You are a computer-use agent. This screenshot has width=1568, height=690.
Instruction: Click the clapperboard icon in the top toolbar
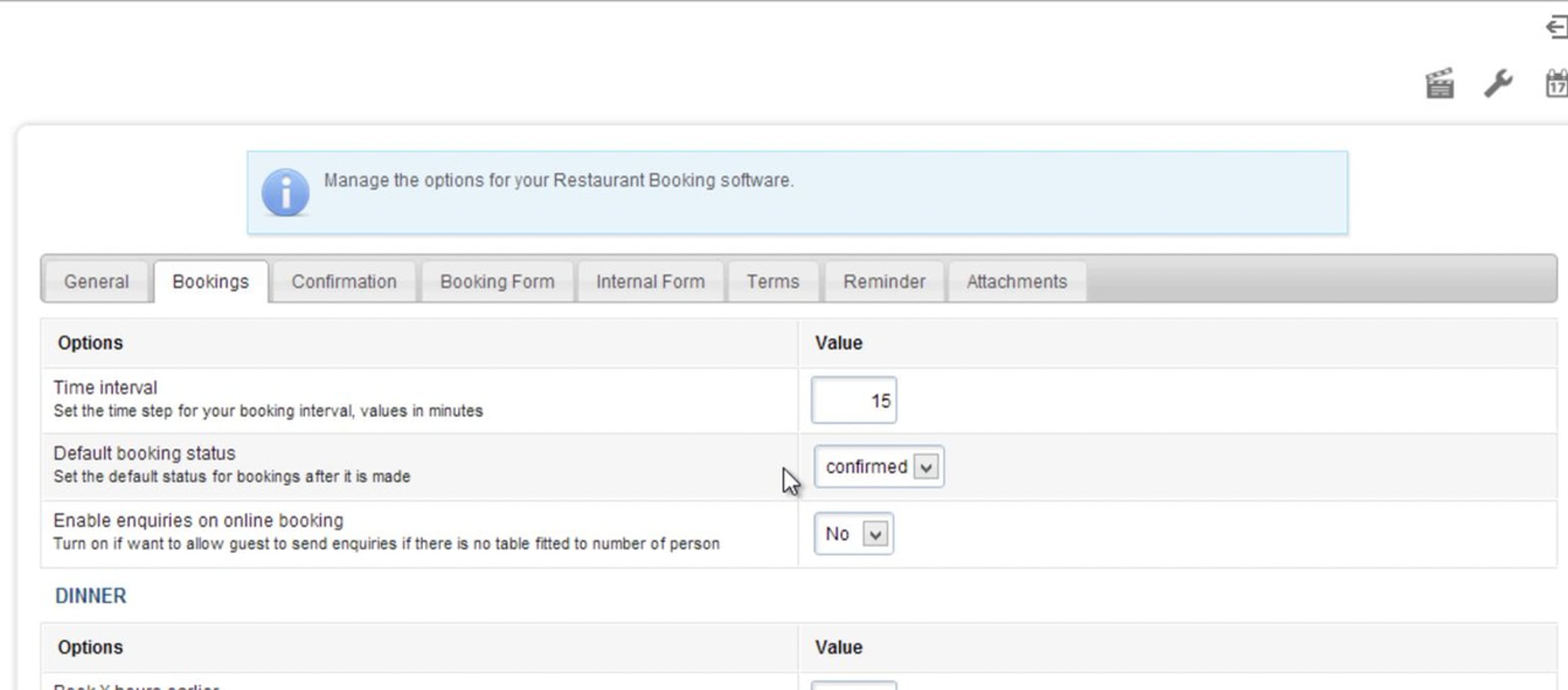[x=1439, y=84]
